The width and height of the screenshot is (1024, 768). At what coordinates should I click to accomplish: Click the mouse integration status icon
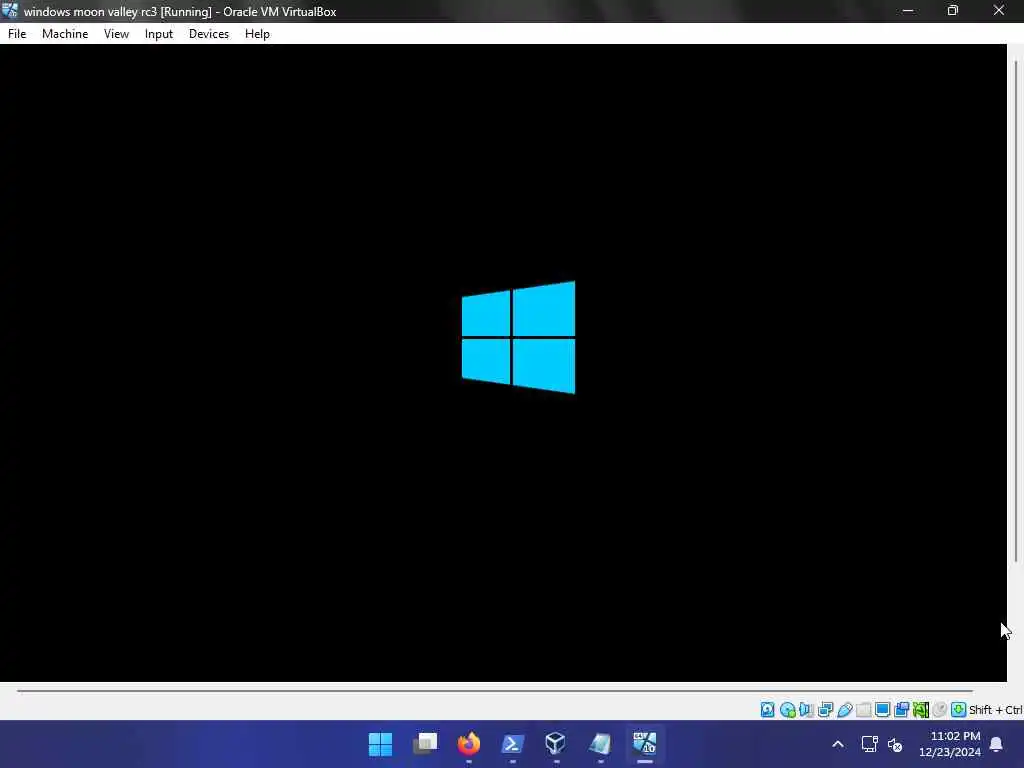tap(939, 709)
